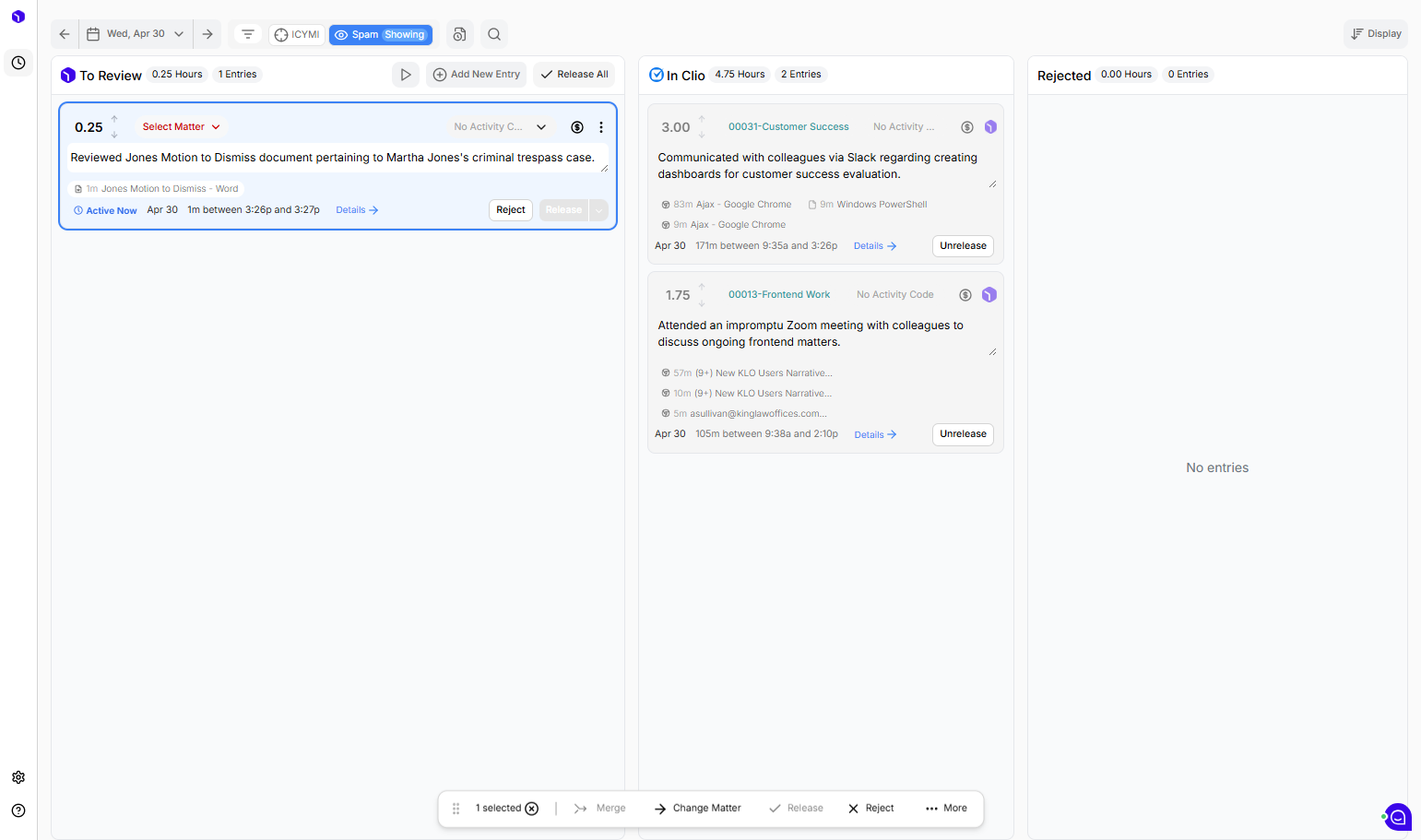This screenshot has width=1421, height=840.
Task: Open the search magnifier icon
Action: tap(494, 34)
